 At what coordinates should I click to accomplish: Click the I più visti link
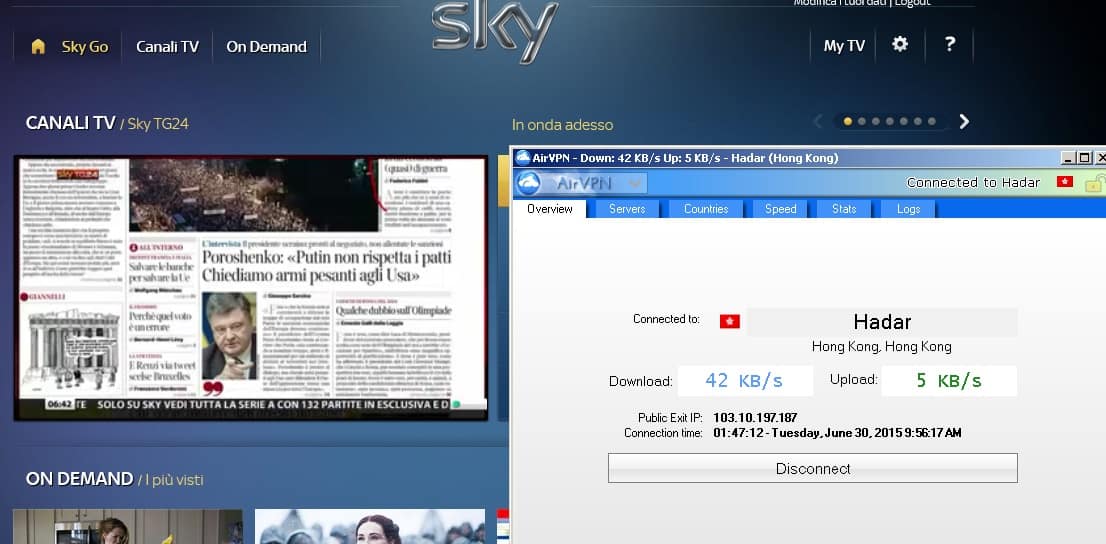(x=174, y=480)
